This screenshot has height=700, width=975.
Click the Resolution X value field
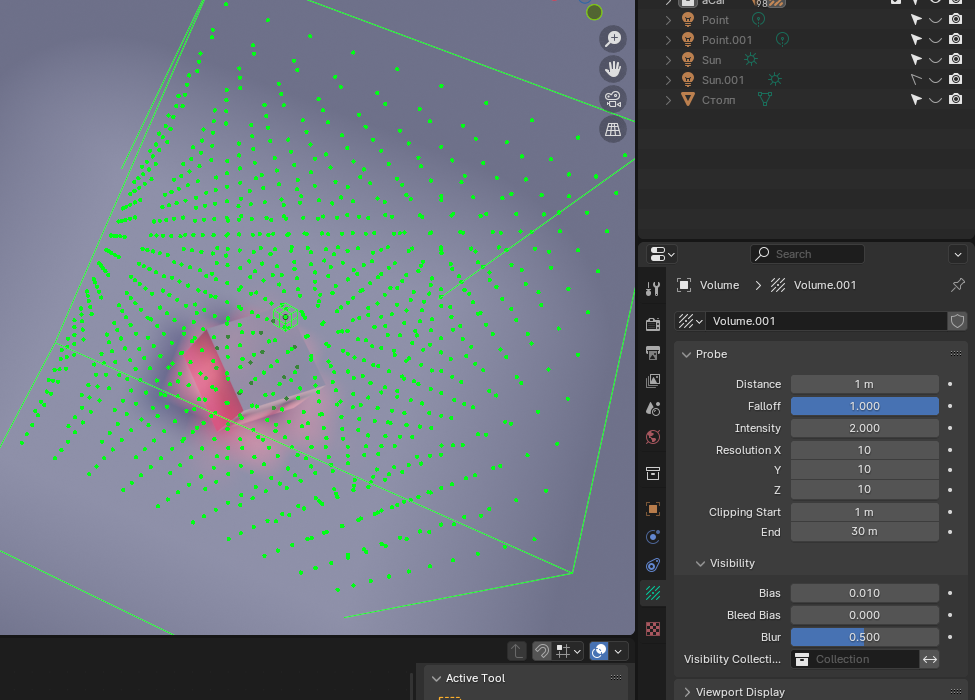[x=864, y=450]
